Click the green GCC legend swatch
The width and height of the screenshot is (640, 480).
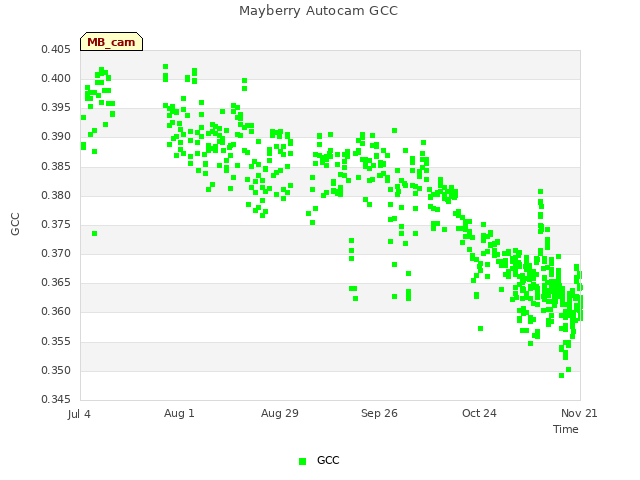point(302,461)
